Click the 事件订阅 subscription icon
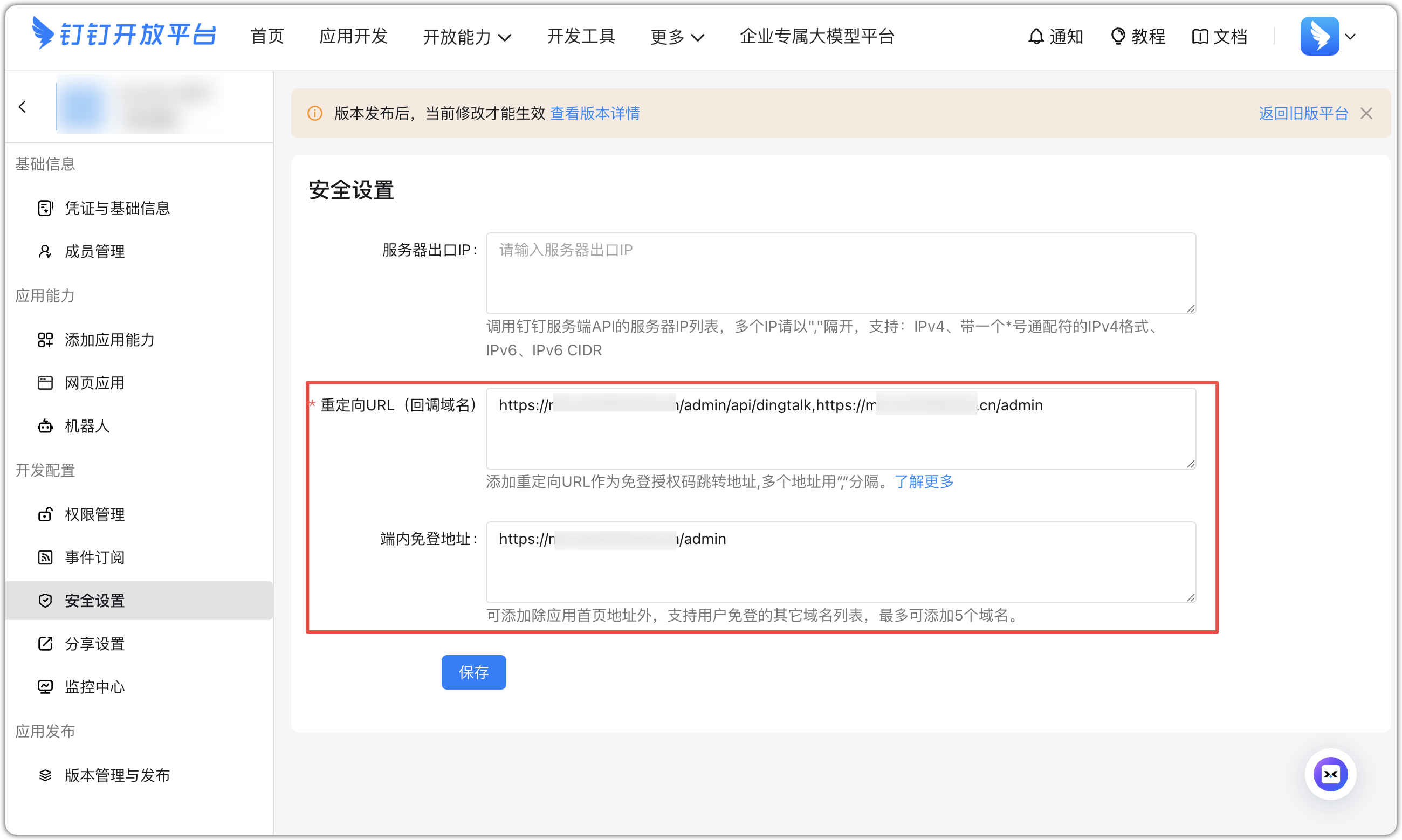1402x840 pixels. (x=45, y=557)
